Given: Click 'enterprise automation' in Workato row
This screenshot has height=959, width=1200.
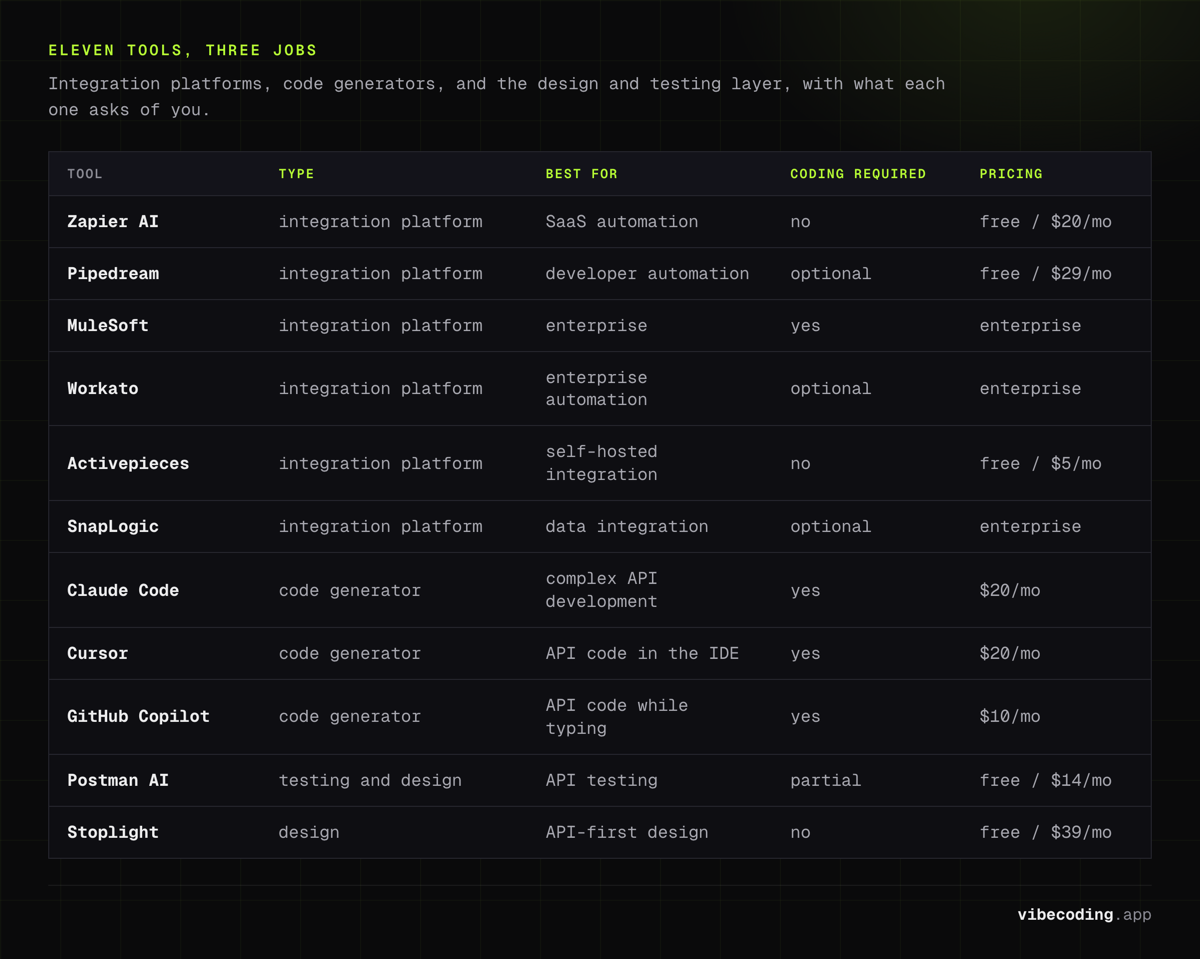Looking at the screenshot, I should click(x=596, y=389).
